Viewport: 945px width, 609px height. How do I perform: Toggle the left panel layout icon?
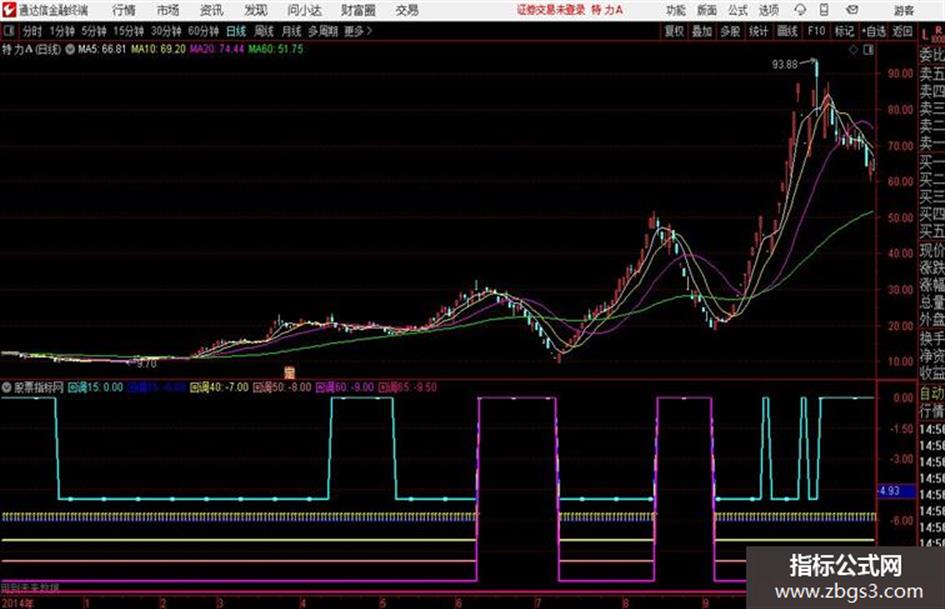click(x=9, y=31)
